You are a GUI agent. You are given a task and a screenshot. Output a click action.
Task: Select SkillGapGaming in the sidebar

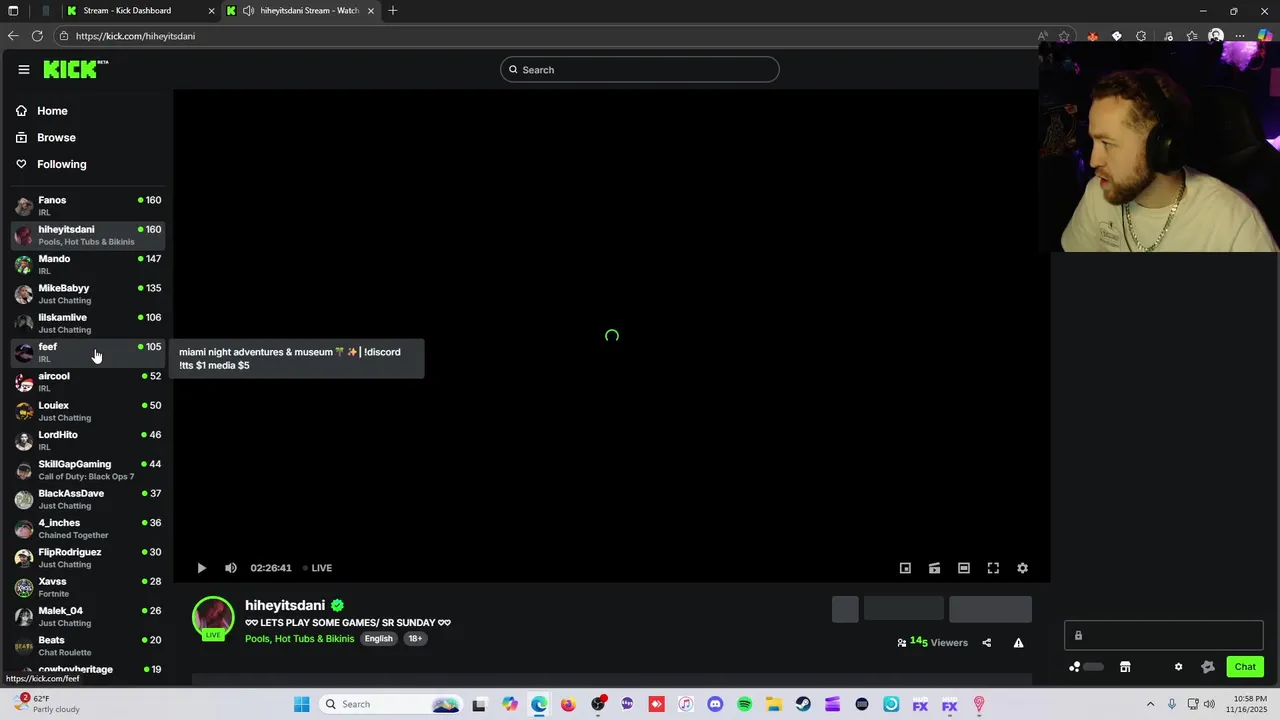[x=88, y=470]
